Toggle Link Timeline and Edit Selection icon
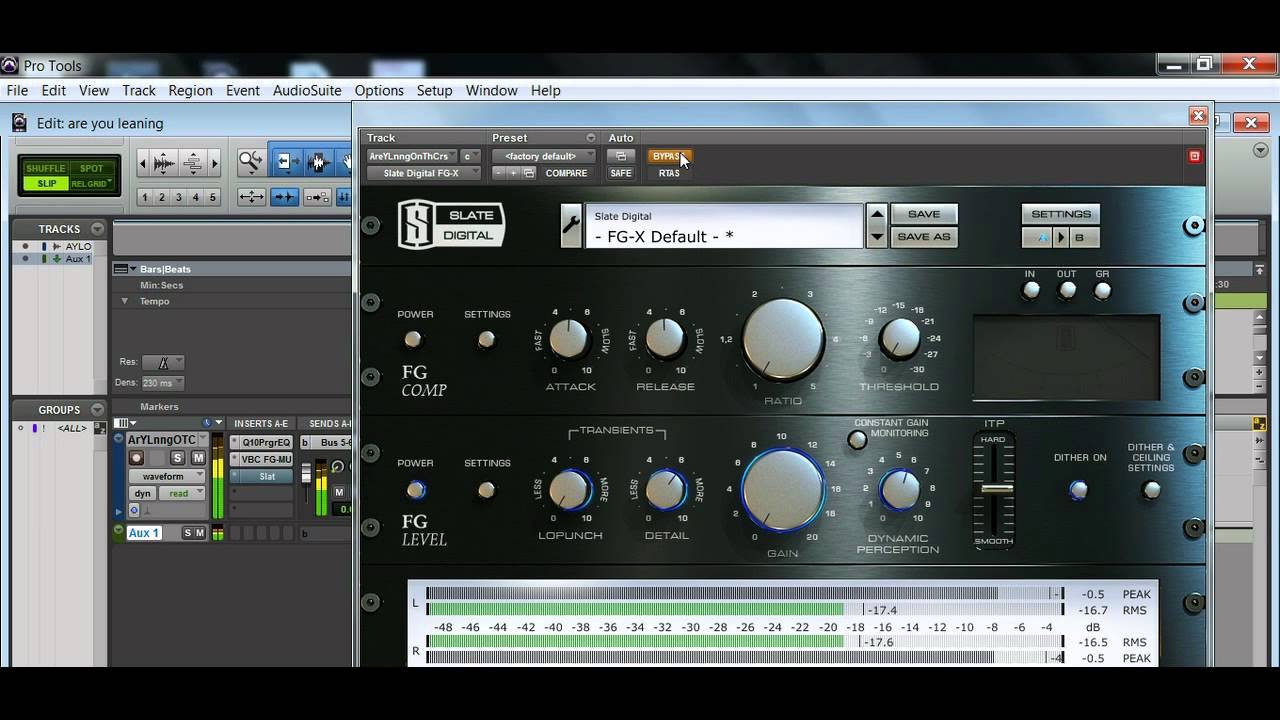 [x=317, y=197]
